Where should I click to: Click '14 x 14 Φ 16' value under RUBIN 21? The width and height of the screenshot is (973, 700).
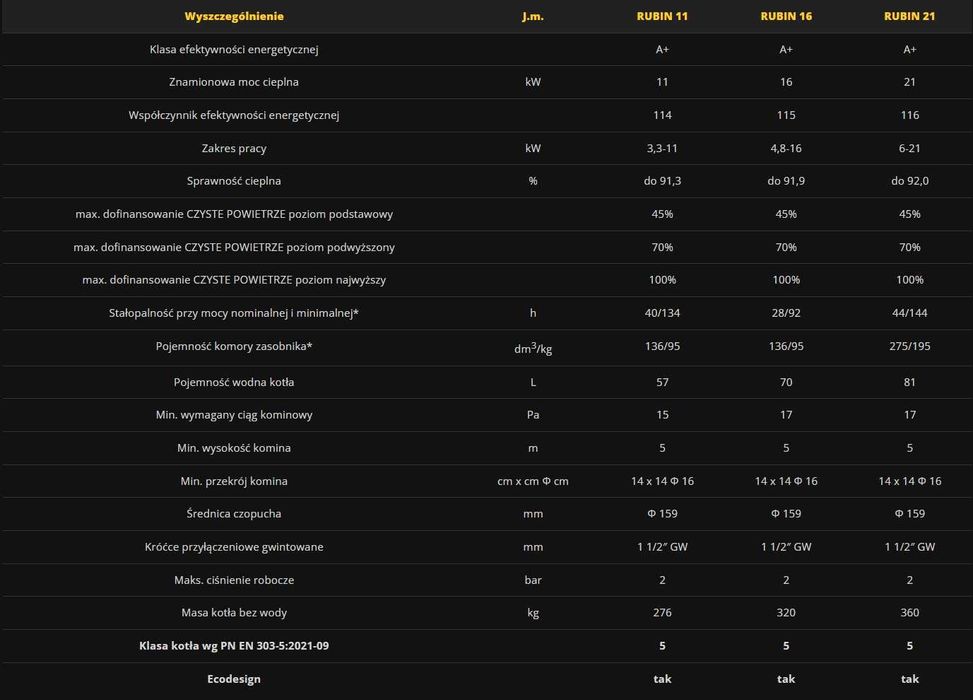[x=909, y=481]
